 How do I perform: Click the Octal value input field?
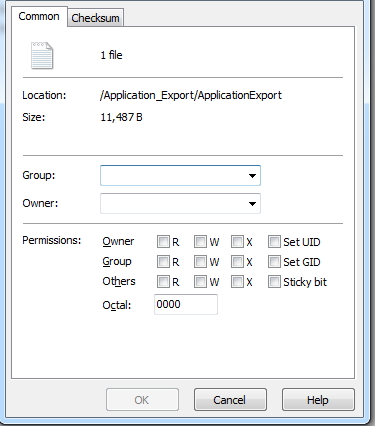coord(186,304)
